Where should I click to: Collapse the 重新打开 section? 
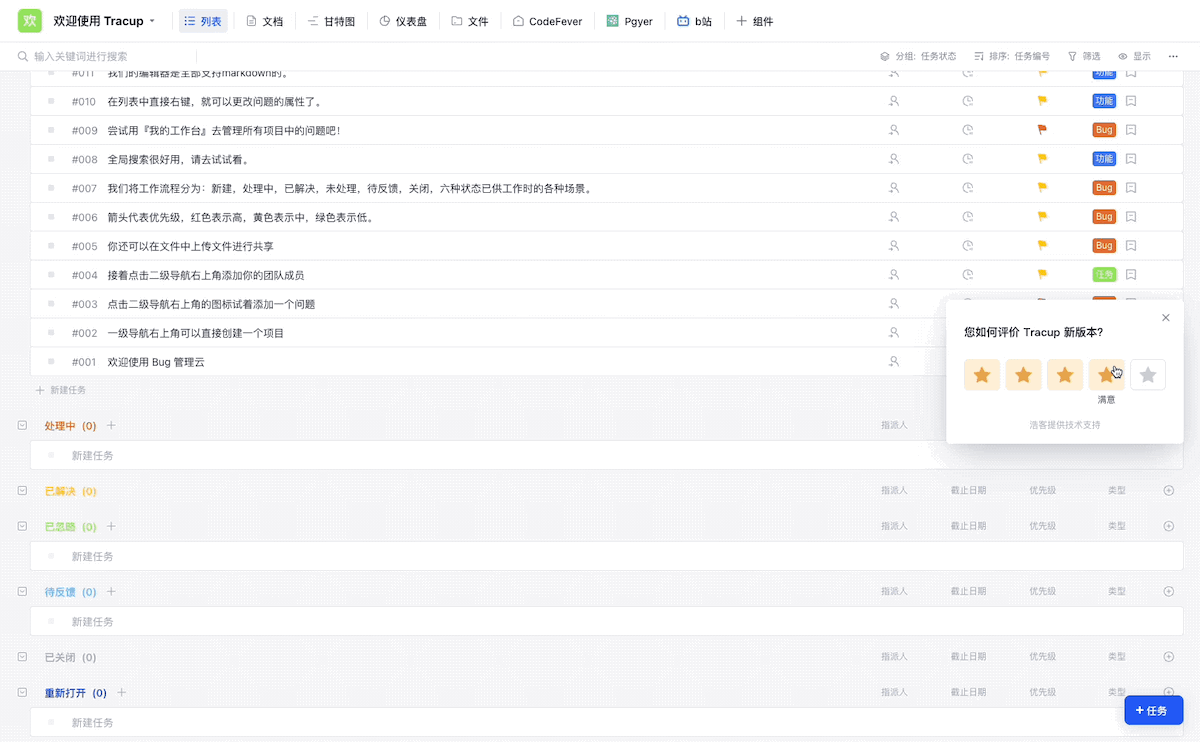22,691
